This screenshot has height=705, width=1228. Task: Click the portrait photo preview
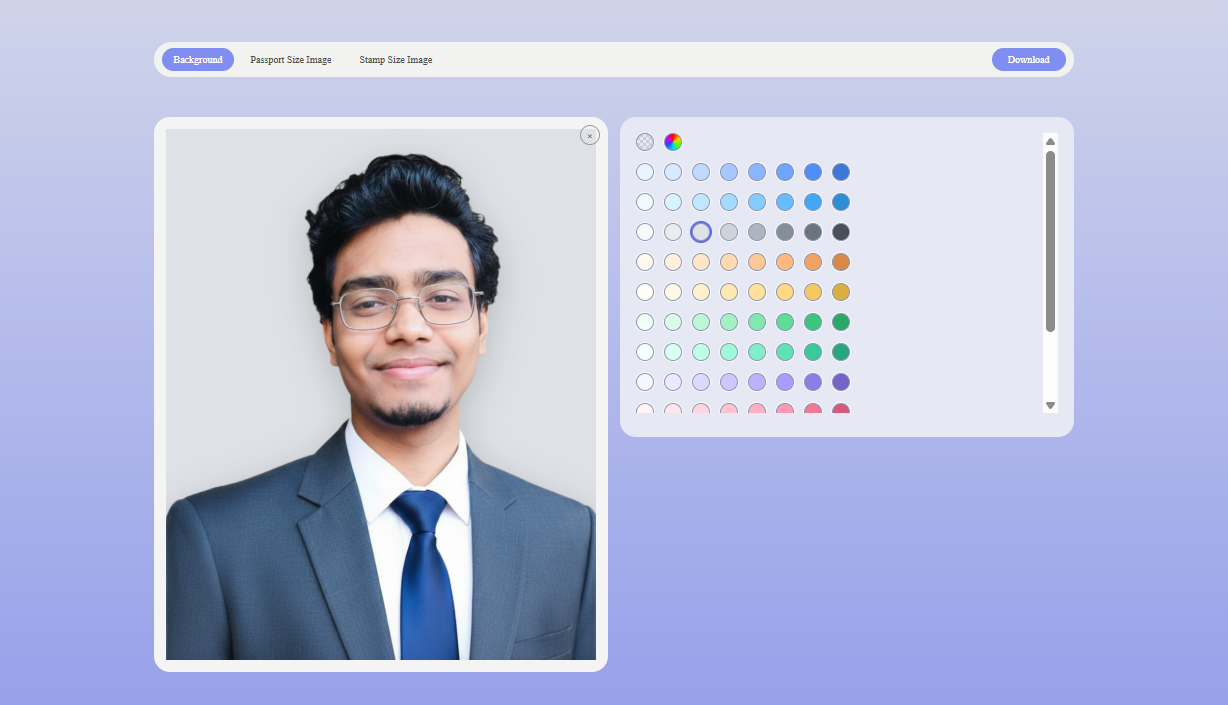[x=380, y=394]
